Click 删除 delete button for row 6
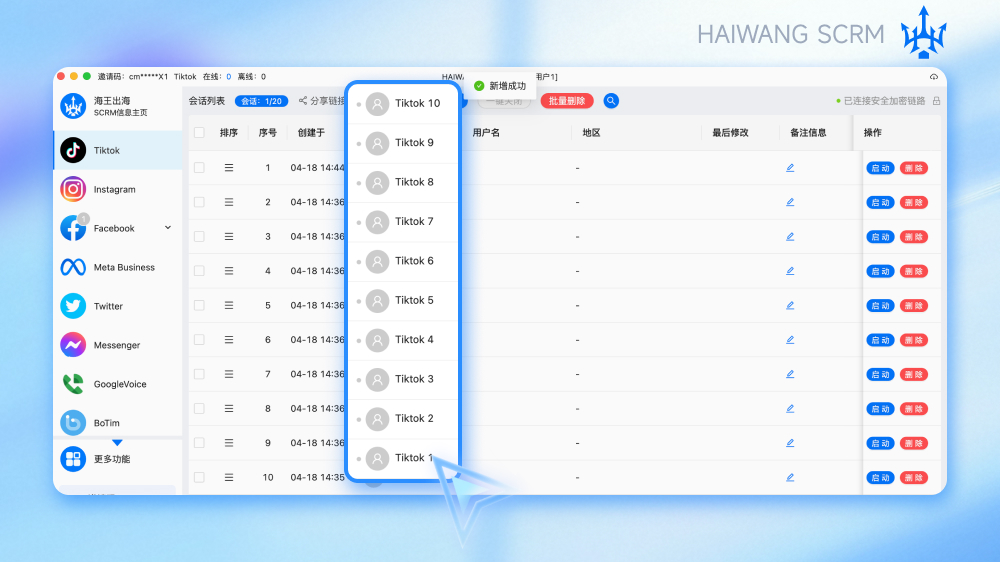The image size is (1000, 562). 914,340
